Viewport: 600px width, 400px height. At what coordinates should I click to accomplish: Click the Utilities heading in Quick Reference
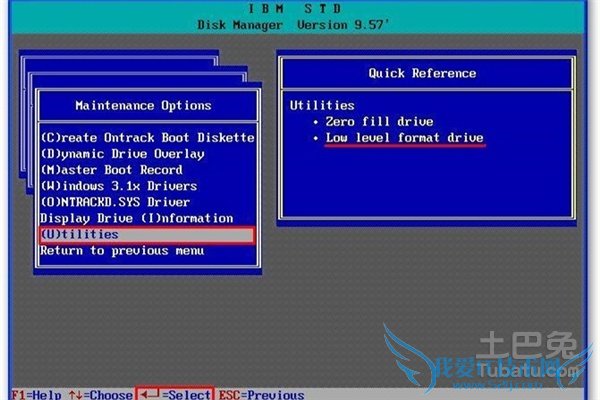click(322, 105)
